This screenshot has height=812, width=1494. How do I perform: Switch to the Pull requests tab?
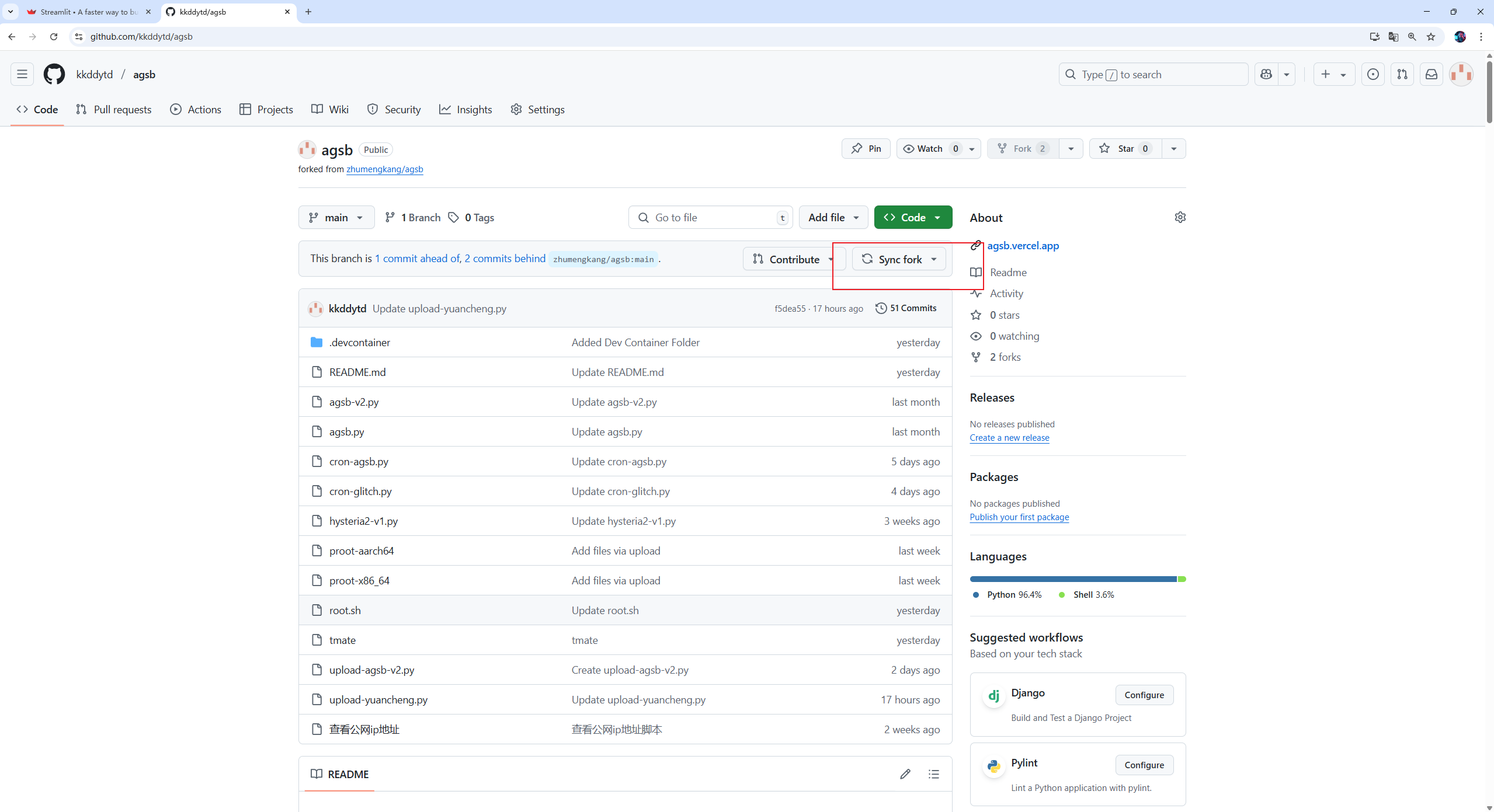tap(114, 109)
